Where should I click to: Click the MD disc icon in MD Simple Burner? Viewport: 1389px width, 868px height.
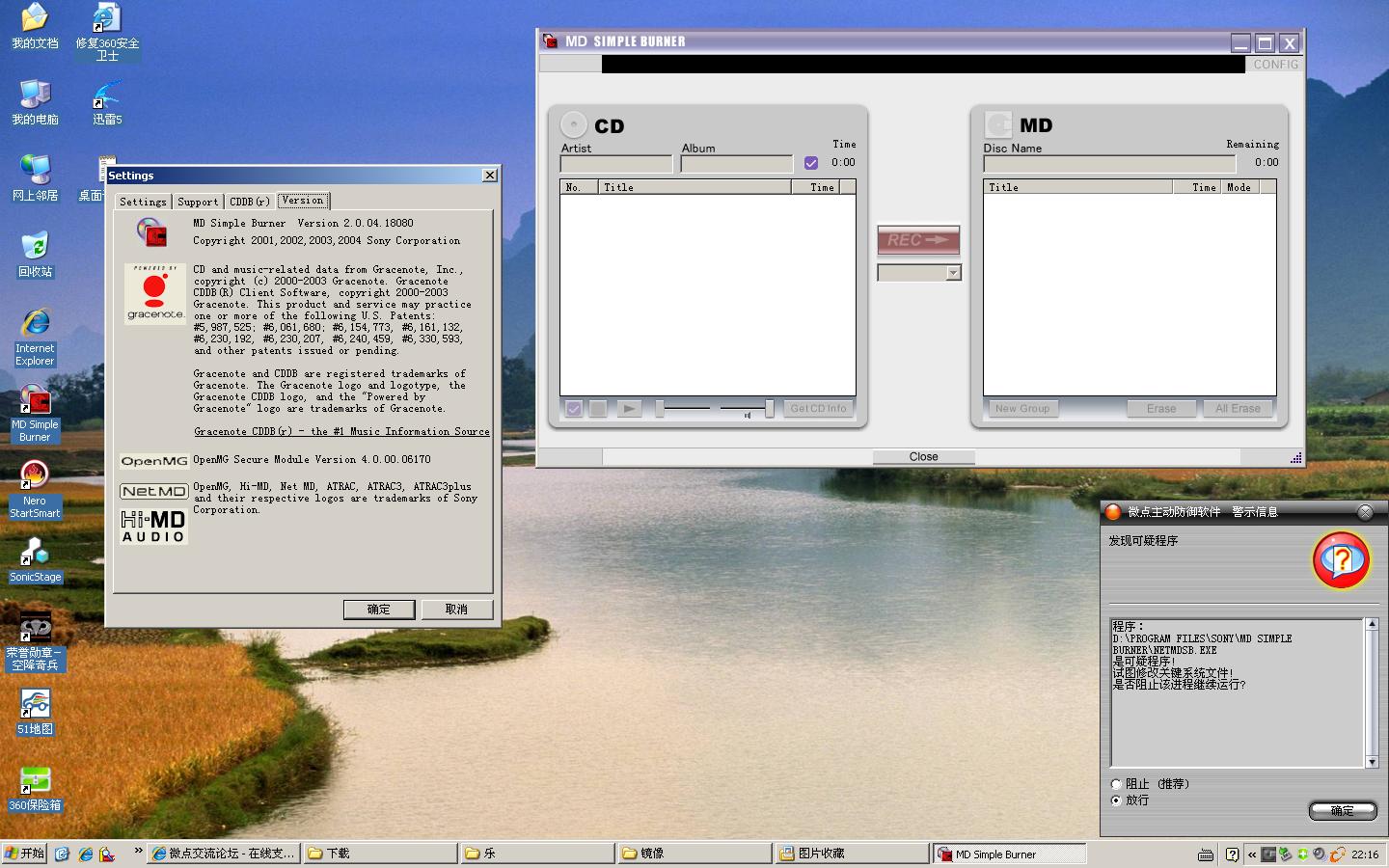(997, 124)
